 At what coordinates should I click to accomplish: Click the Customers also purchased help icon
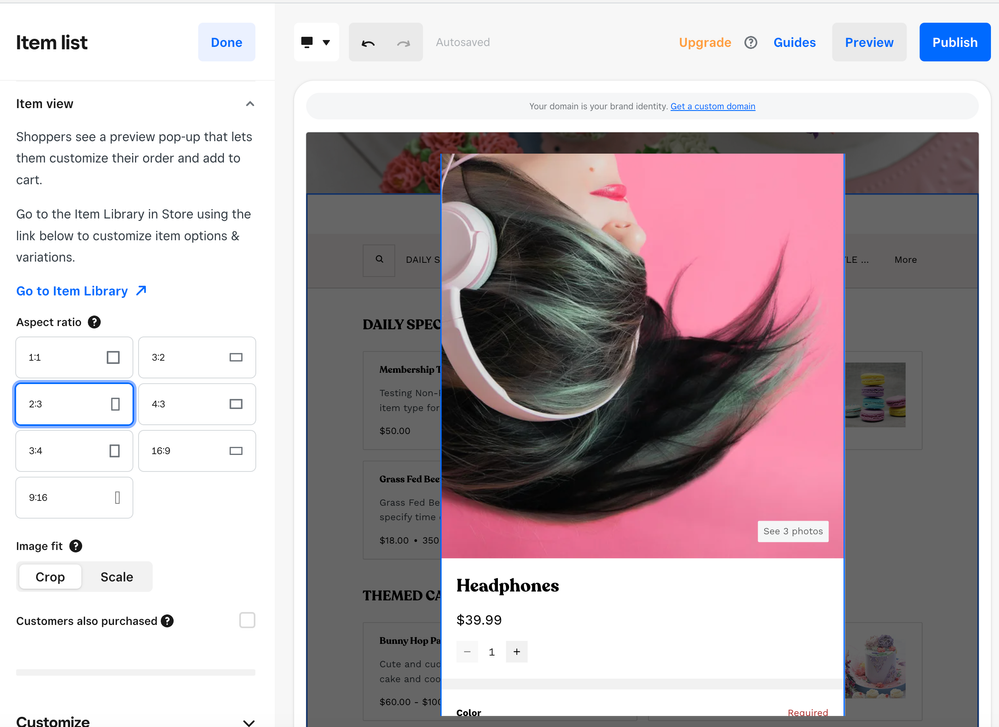pos(167,621)
